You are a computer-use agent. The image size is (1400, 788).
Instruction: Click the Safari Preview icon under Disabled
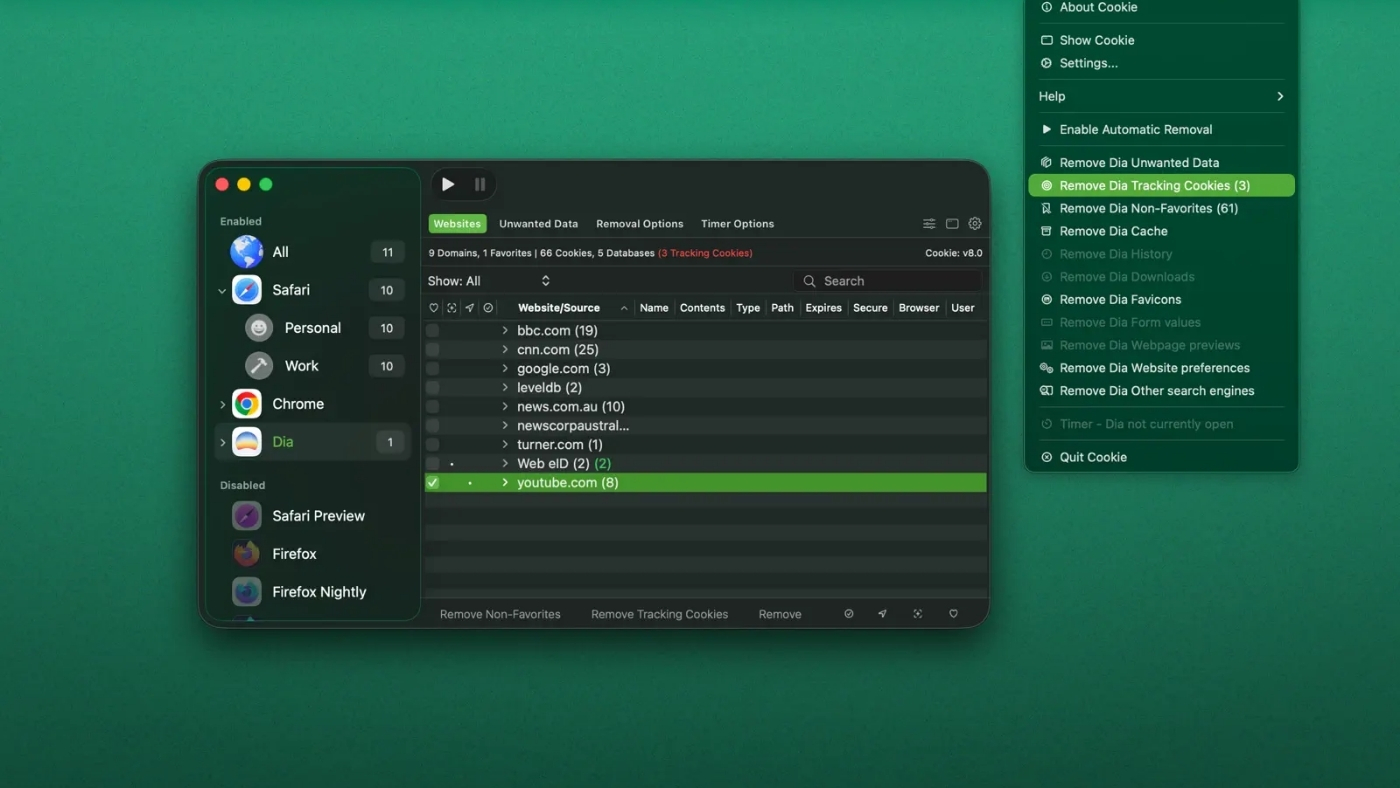tap(247, 516)
